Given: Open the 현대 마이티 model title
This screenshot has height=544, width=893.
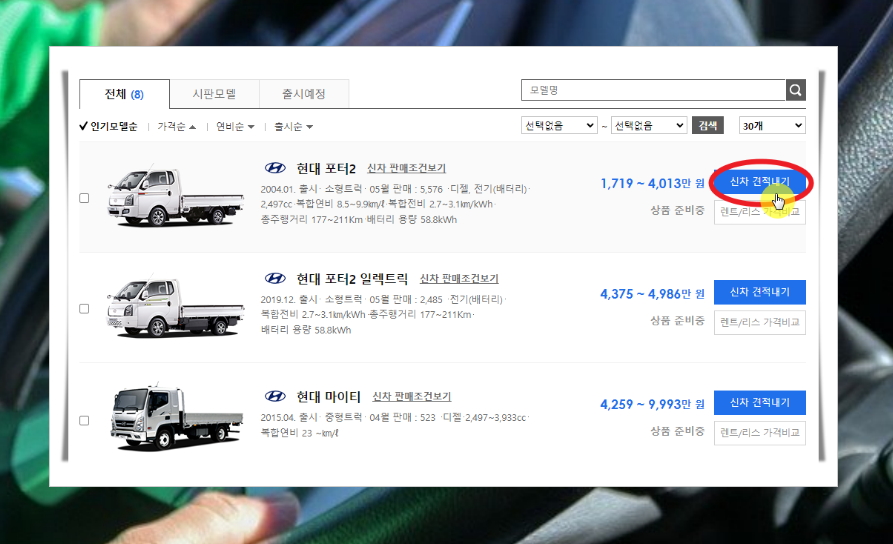Looking at the screenshot, I should (x=329, y=396).
